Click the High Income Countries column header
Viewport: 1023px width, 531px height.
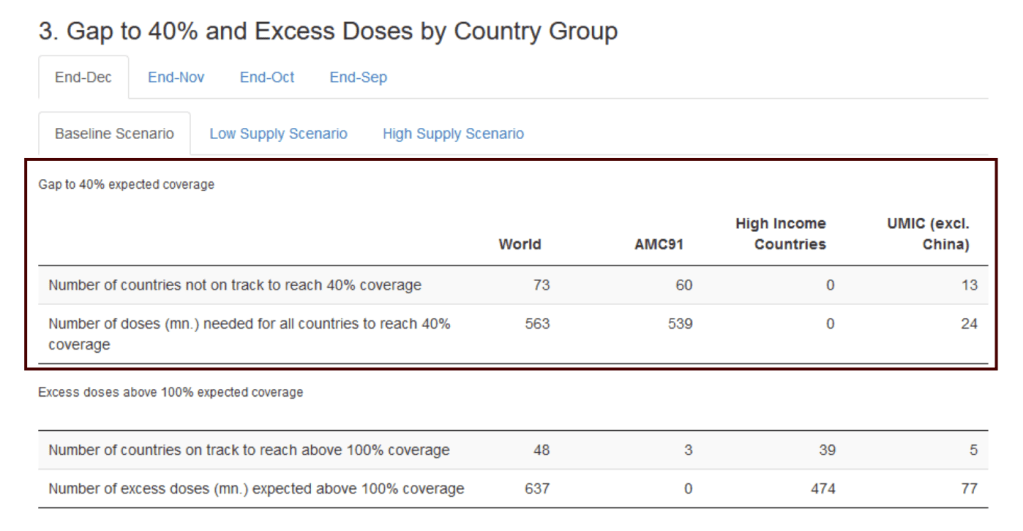point(780,234)
